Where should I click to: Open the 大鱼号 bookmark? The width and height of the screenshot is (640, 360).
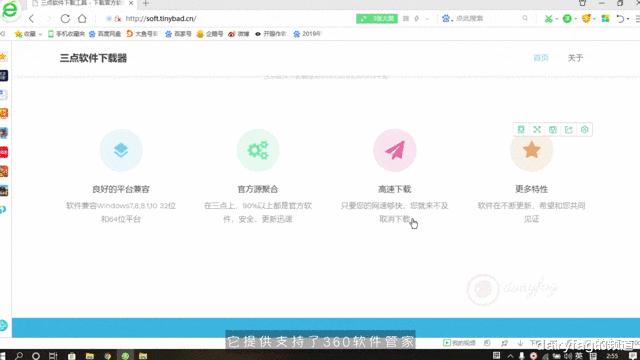[142, 34]
